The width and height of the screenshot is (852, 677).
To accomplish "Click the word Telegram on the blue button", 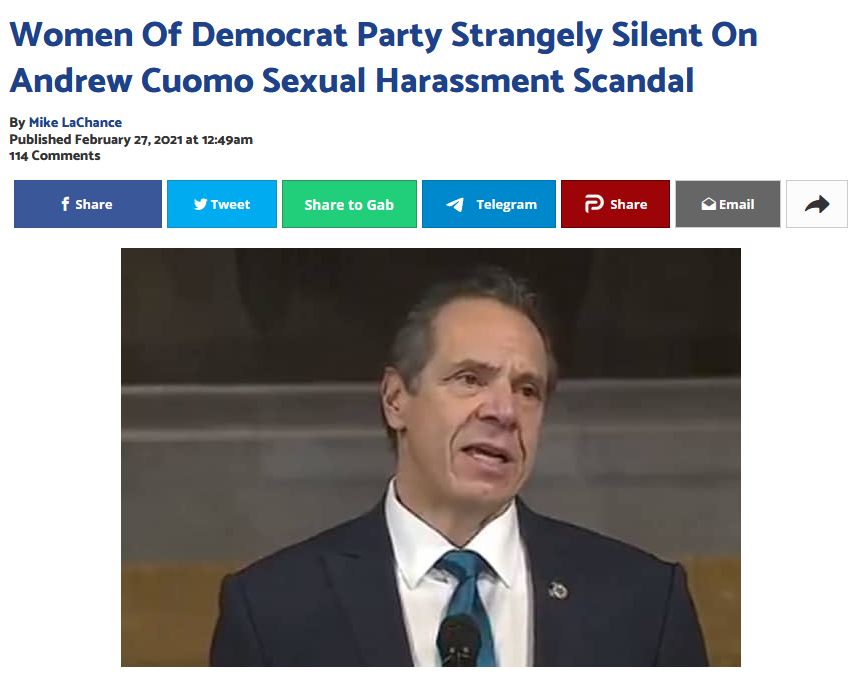I will pos(506,204).
